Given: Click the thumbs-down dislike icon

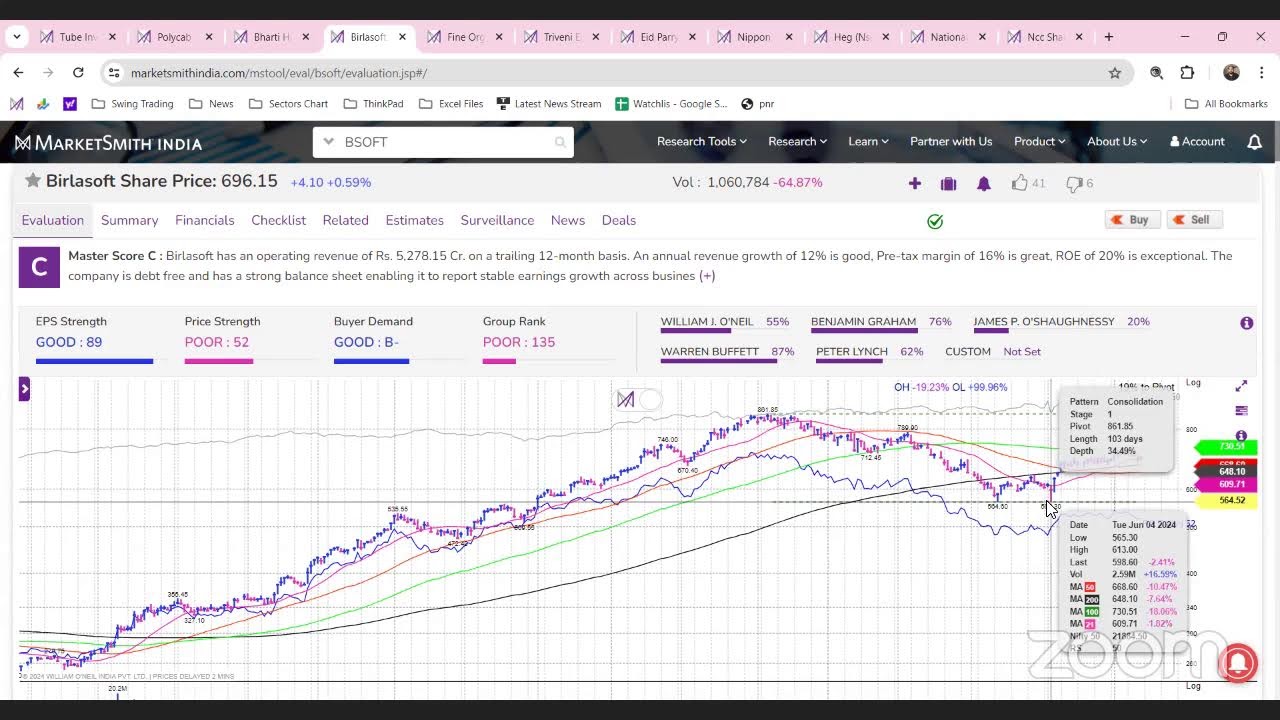Looking at the screenshot, I should [1074, 183].
